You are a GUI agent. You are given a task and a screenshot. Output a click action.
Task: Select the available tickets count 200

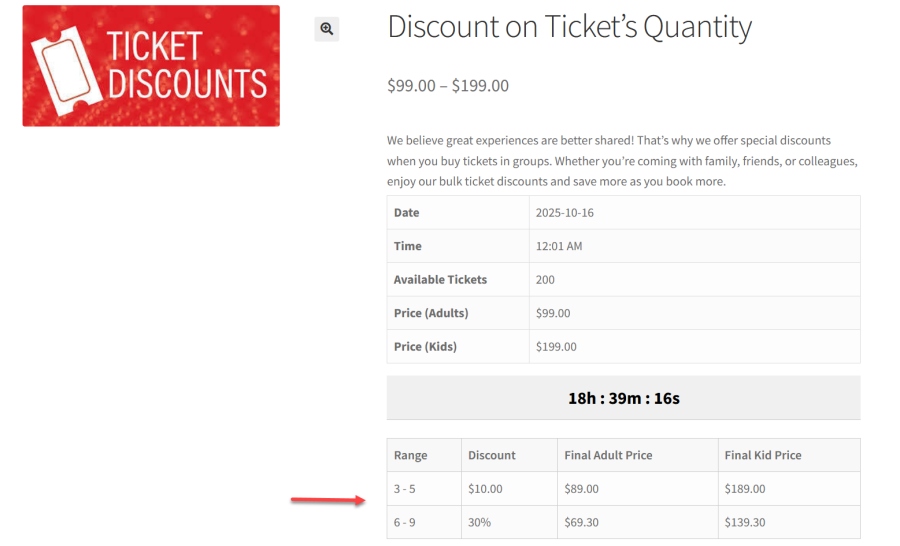pyautogui.click(x=545, y=280)
